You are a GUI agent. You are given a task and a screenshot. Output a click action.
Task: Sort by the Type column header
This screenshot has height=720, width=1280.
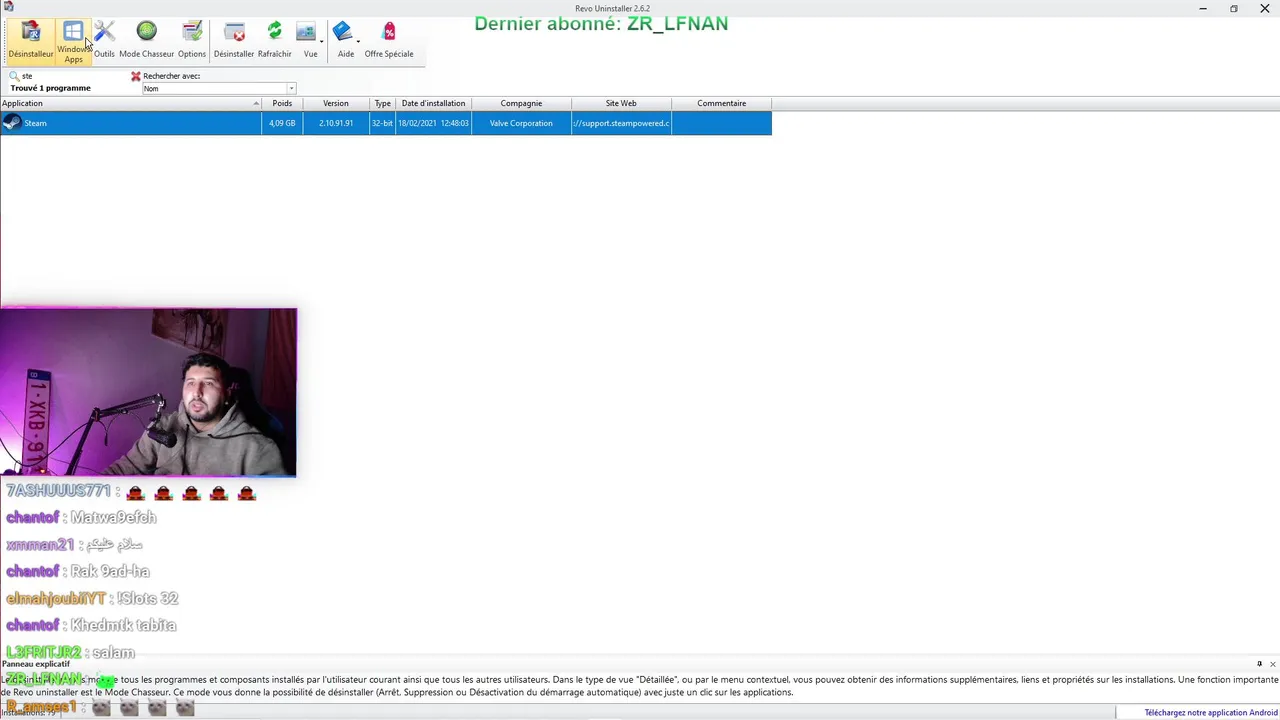383,103
